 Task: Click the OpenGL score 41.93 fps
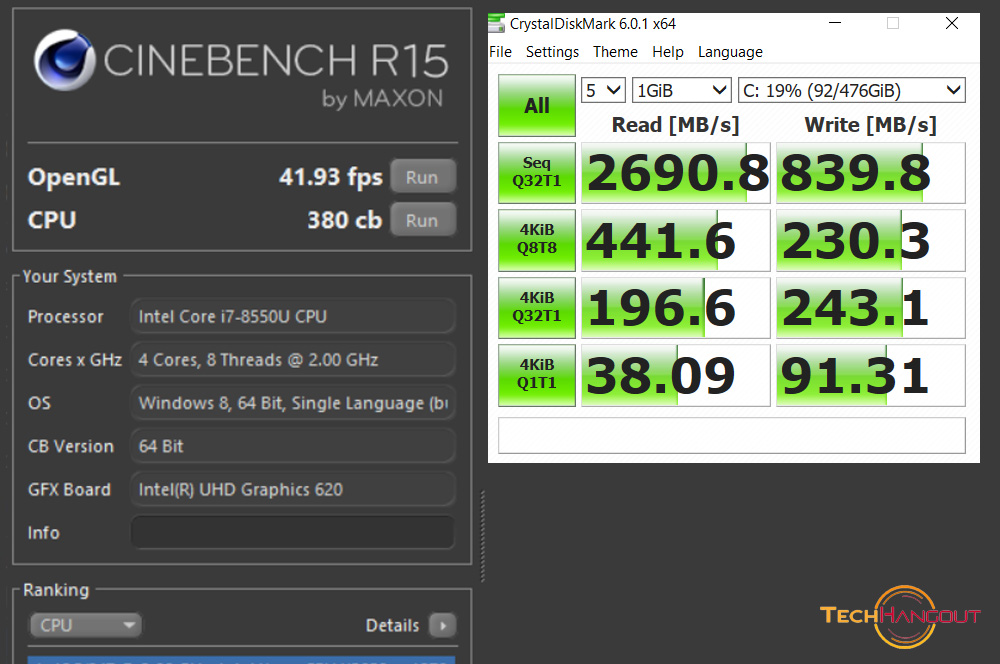click(330, 177)
